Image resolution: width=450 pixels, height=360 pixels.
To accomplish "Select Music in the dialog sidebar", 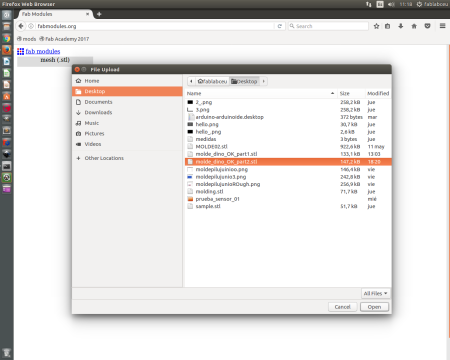I will pyautogui.click(x=127, y=123).
